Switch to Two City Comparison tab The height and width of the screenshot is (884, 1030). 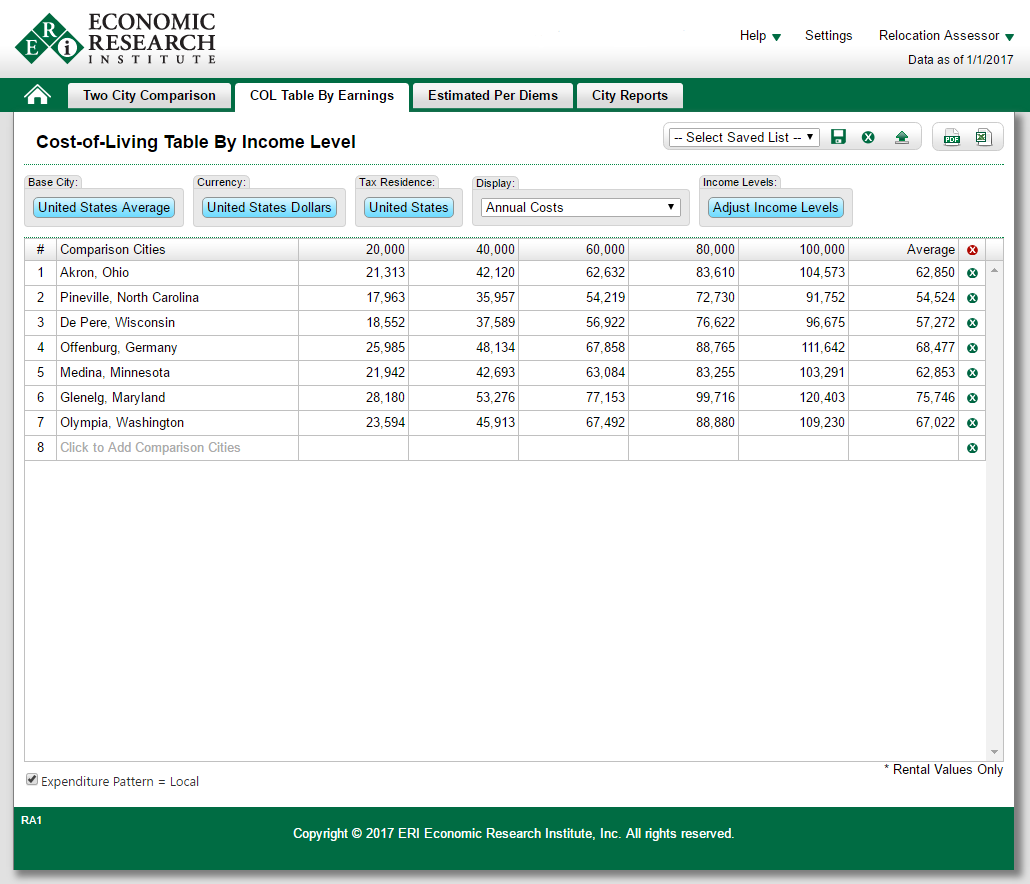coord(150,96)
